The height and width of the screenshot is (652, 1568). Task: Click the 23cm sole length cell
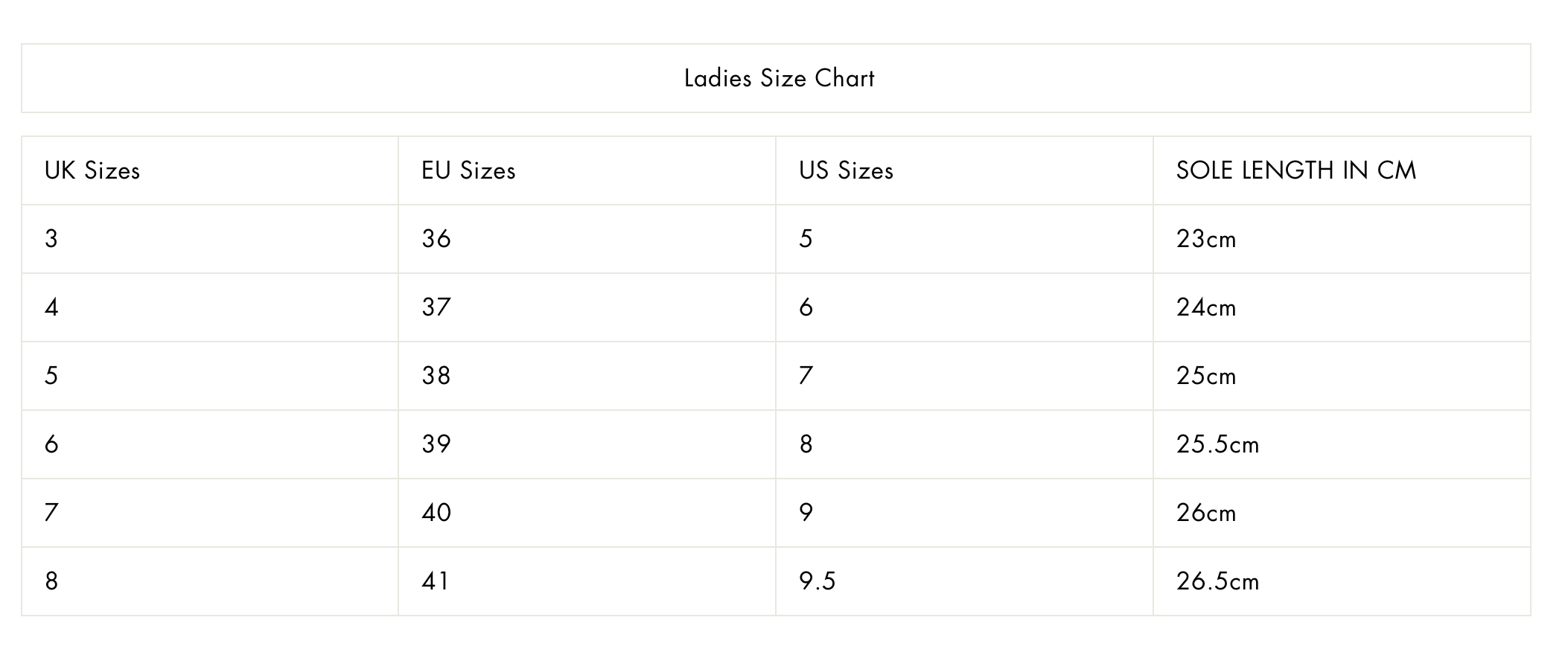(1206, 239)
